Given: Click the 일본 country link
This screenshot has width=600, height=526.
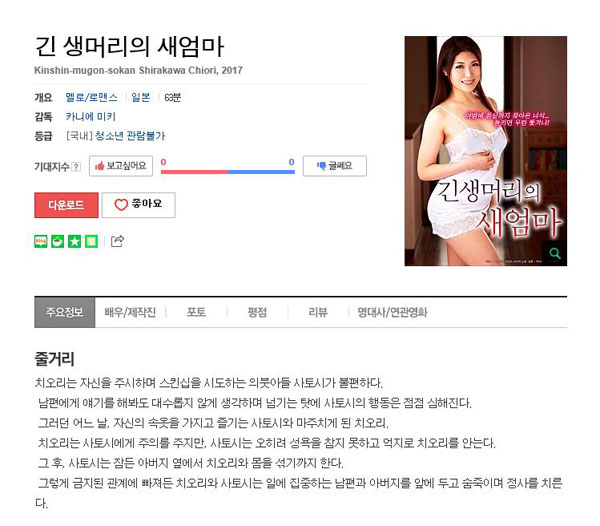Looking at the screenshot, I should (x=141, y=98).
